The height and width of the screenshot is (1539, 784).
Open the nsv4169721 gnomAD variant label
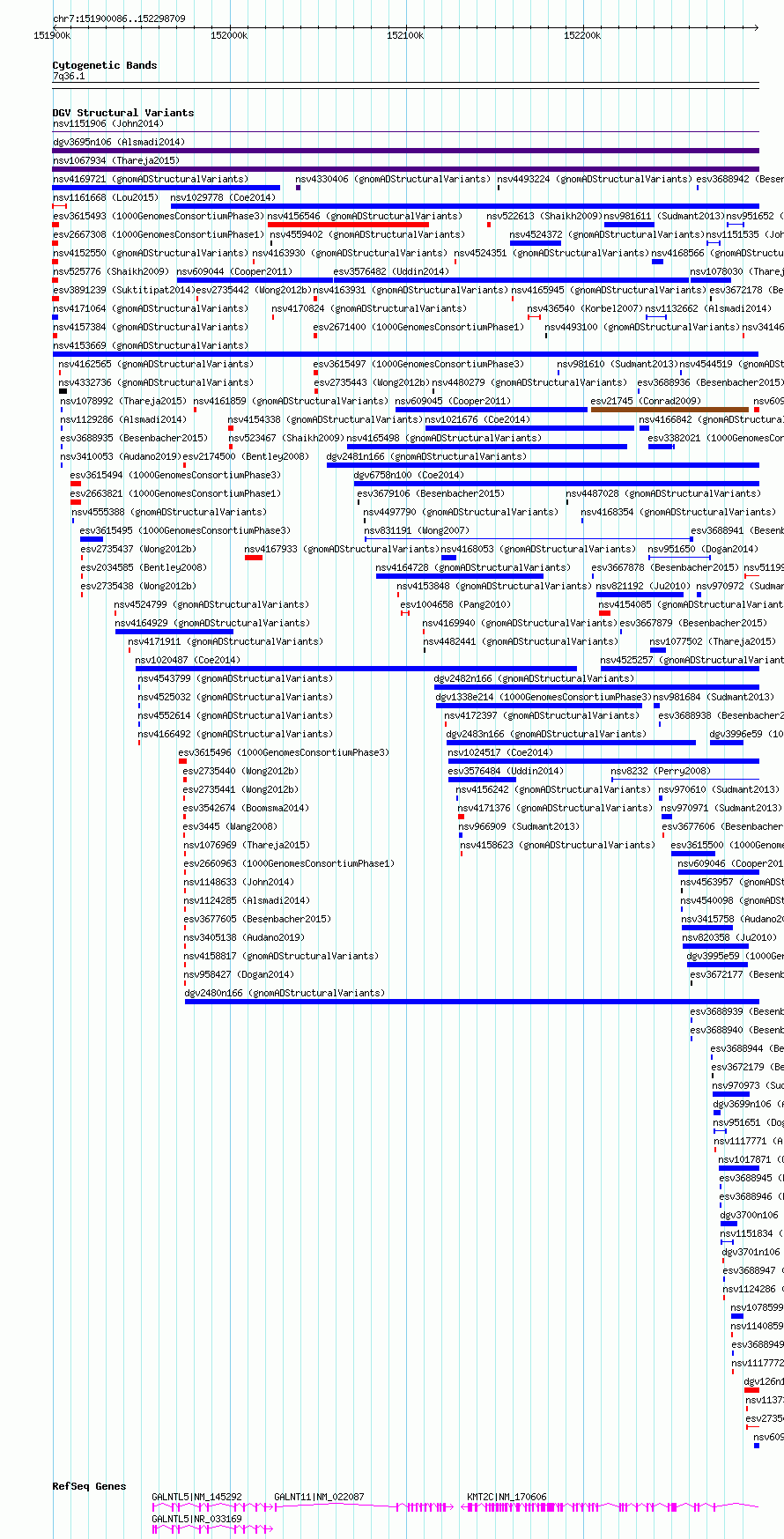[151, 179]
